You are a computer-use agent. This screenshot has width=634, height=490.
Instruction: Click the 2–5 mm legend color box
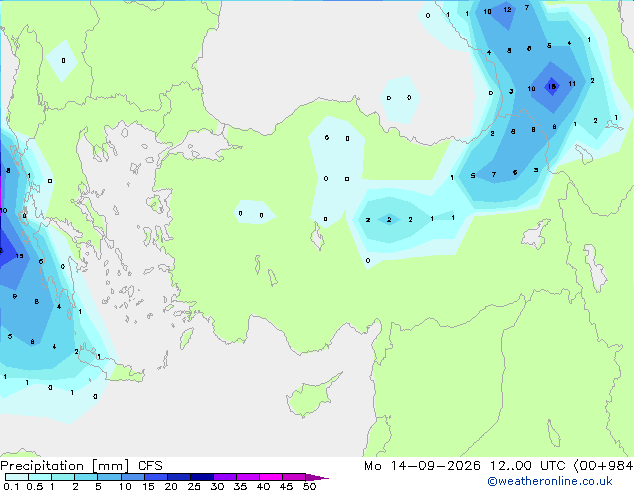pos(86,477)
